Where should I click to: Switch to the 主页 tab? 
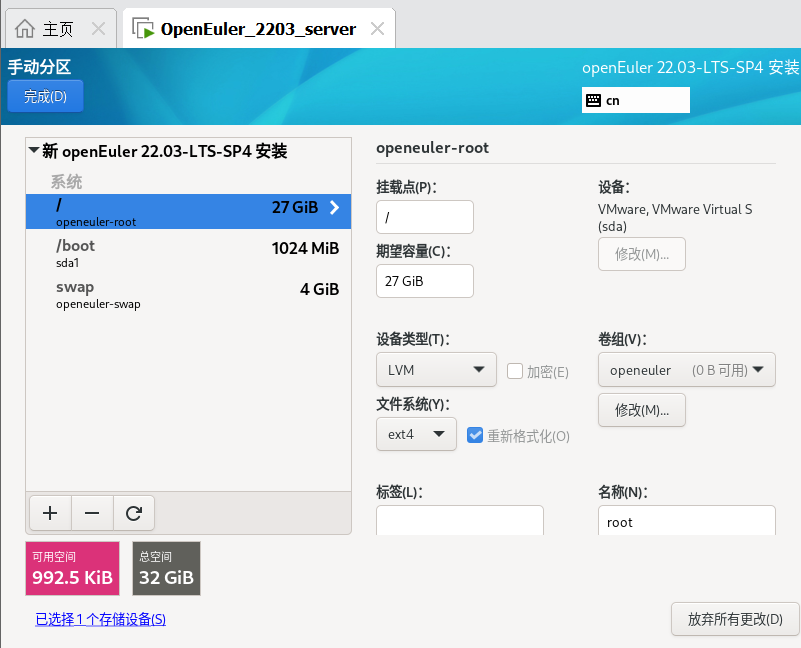coord(61,29)
